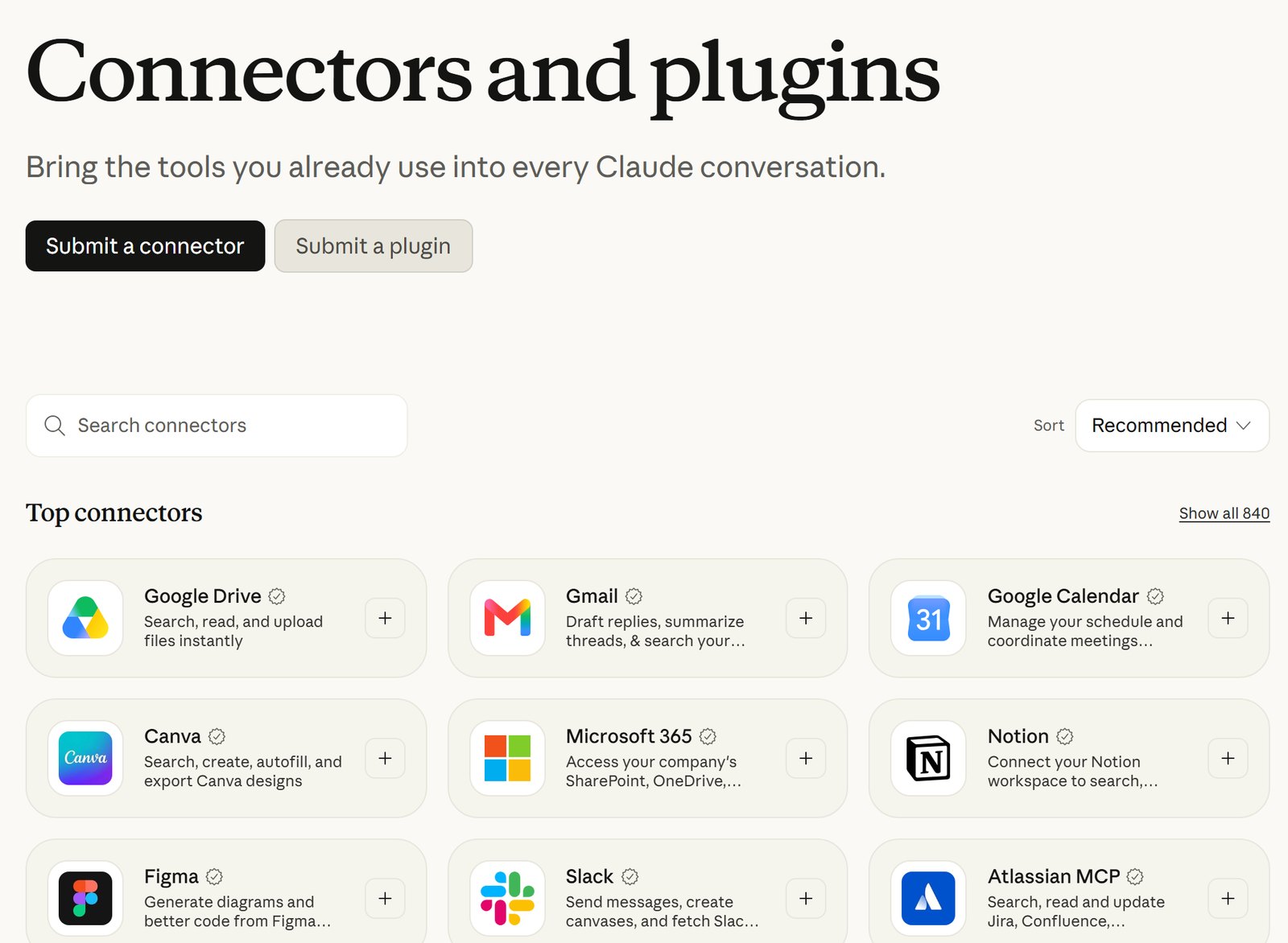Open the Figma connector title

171,876
